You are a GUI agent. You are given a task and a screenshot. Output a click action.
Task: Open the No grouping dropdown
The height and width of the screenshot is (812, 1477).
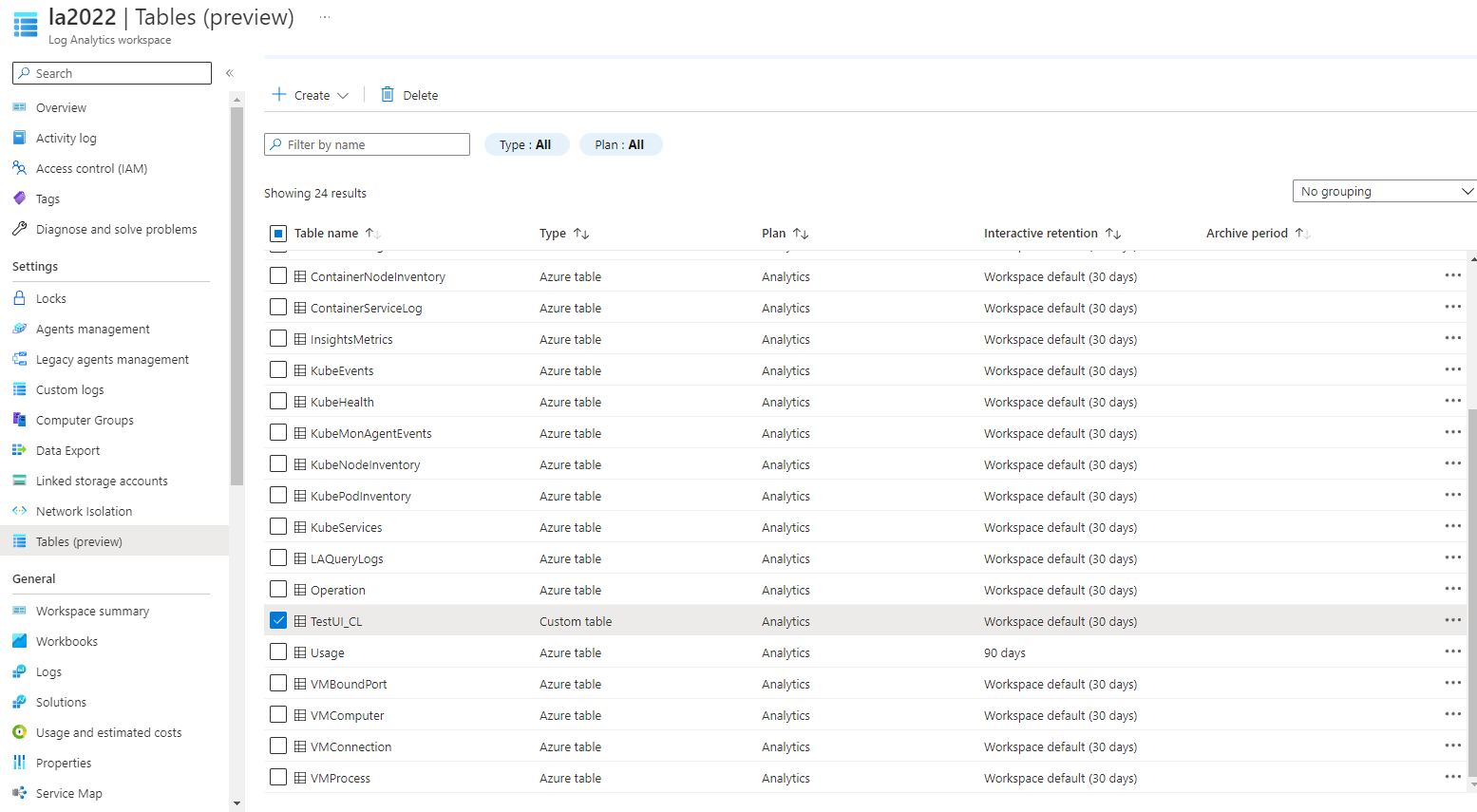(1384, 191)
